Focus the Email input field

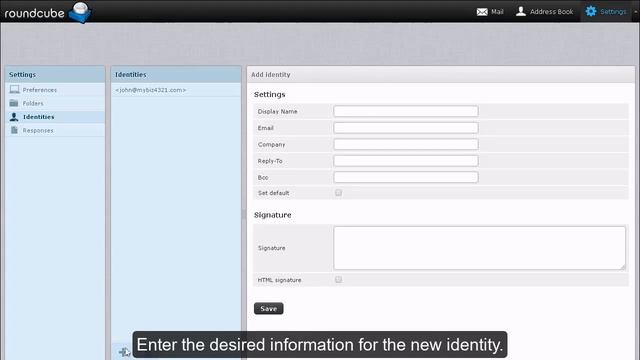(406, 128)
